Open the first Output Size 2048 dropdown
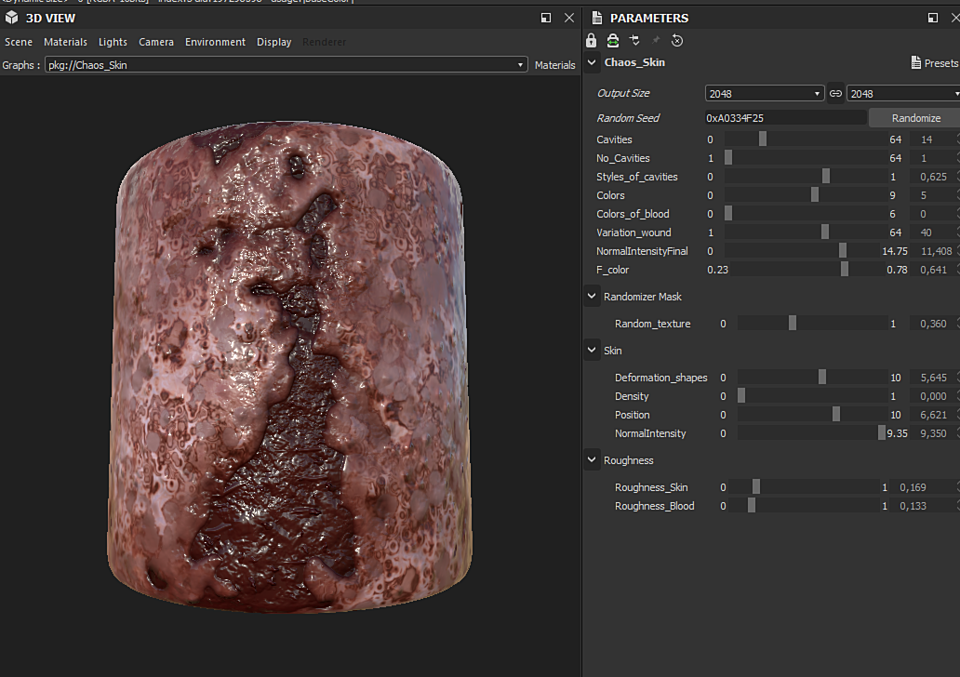Screen dimensions: 960x677 coord(764,93)
